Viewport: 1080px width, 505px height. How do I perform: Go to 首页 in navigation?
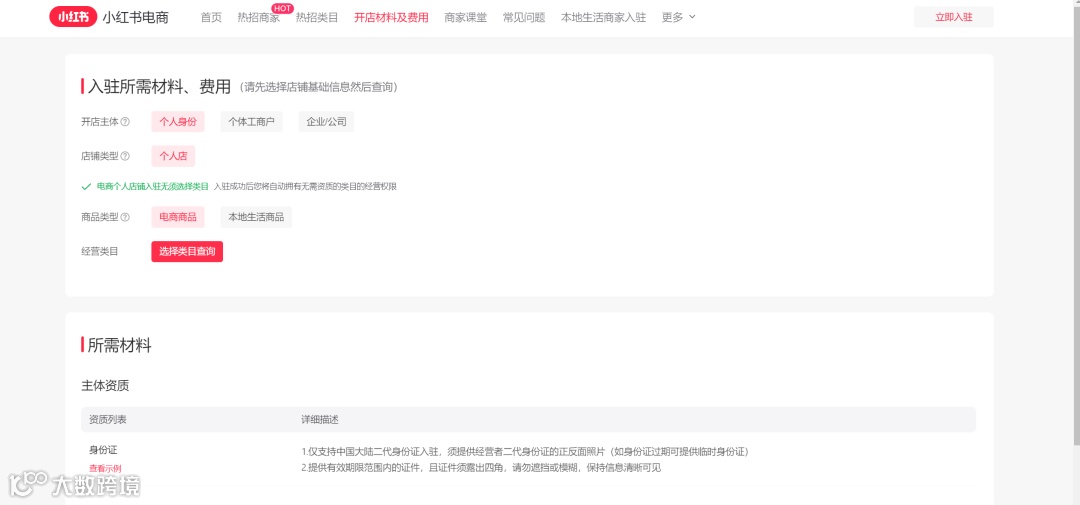pyautogui.click(x=211, y=18)
